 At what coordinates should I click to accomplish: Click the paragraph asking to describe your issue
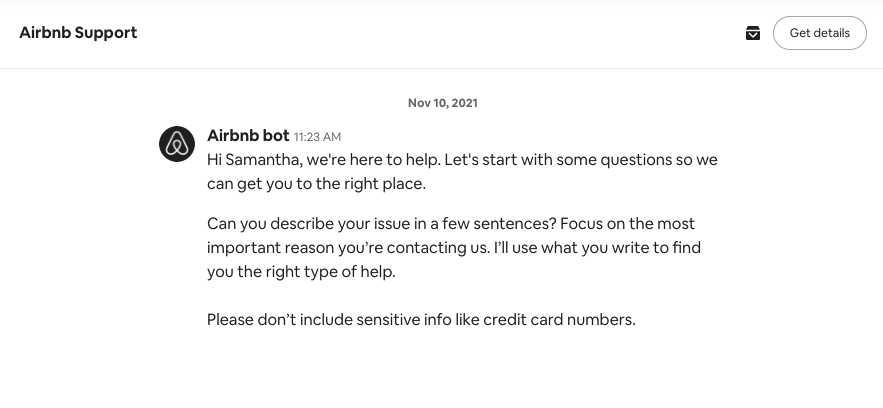pyautogui.click(x=451, y=247)
